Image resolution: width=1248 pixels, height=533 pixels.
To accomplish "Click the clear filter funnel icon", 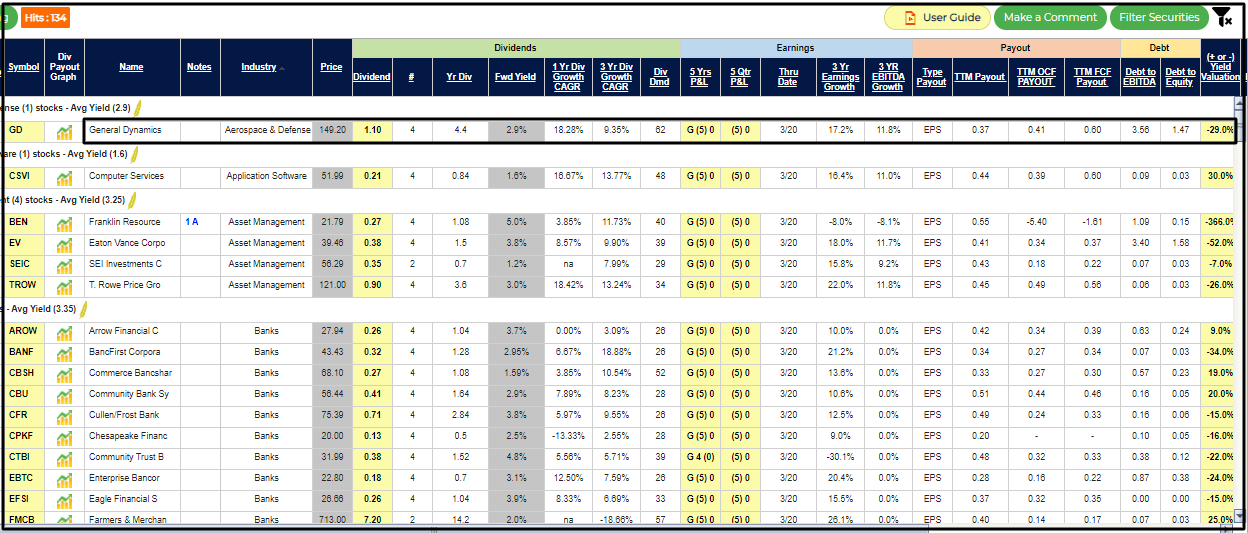I will pos(1221,17).
